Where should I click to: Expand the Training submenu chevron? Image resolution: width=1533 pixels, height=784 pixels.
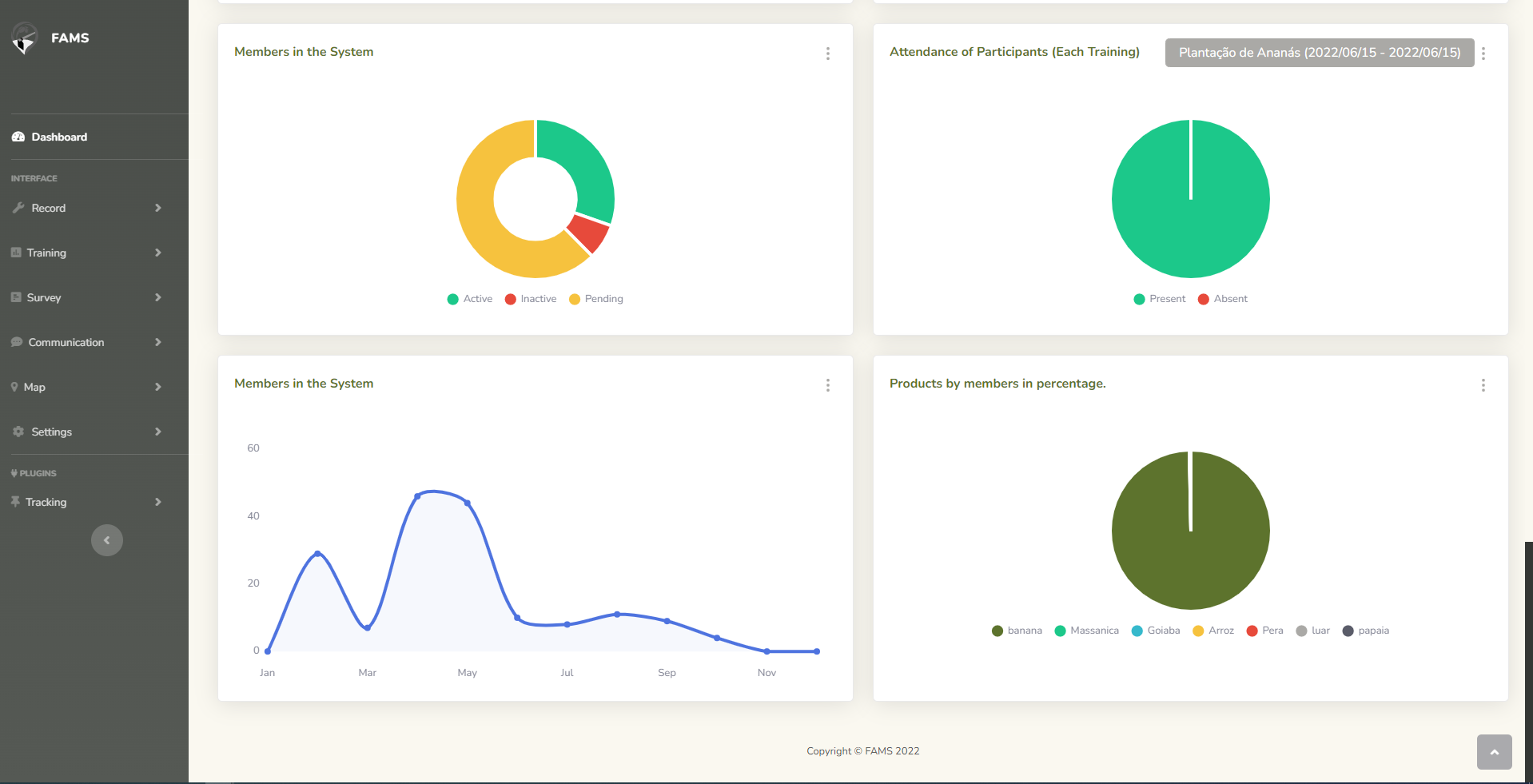pyautogui.click(x=157, y=253)
